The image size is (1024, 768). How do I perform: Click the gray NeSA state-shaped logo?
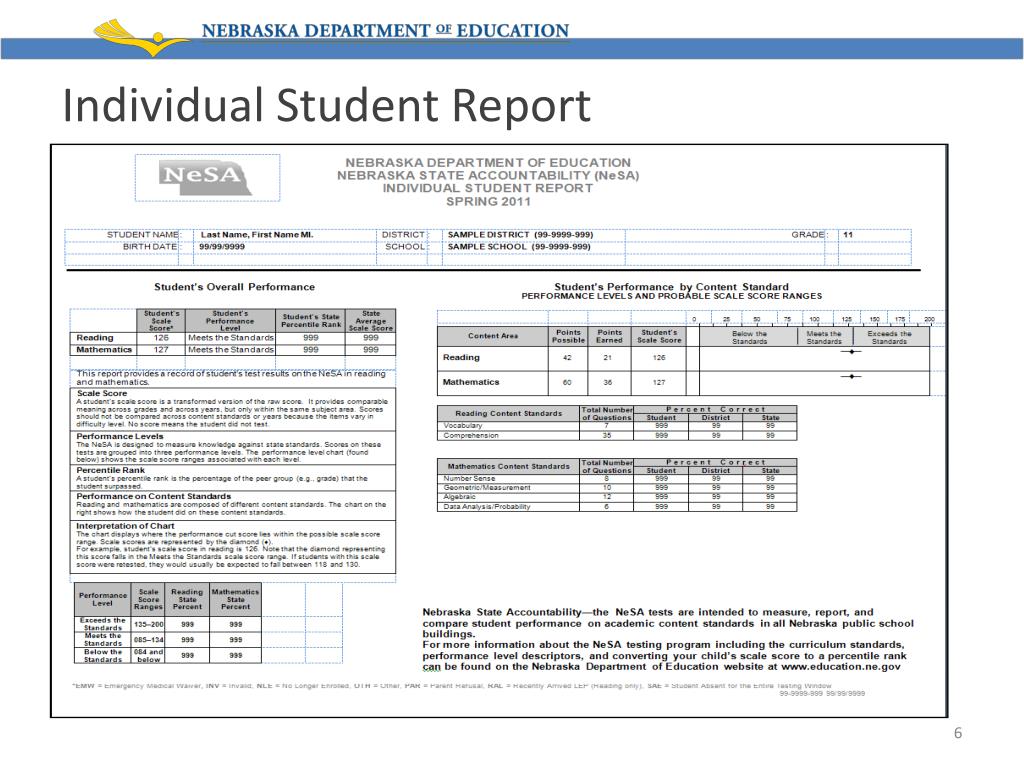pos(206,178)
